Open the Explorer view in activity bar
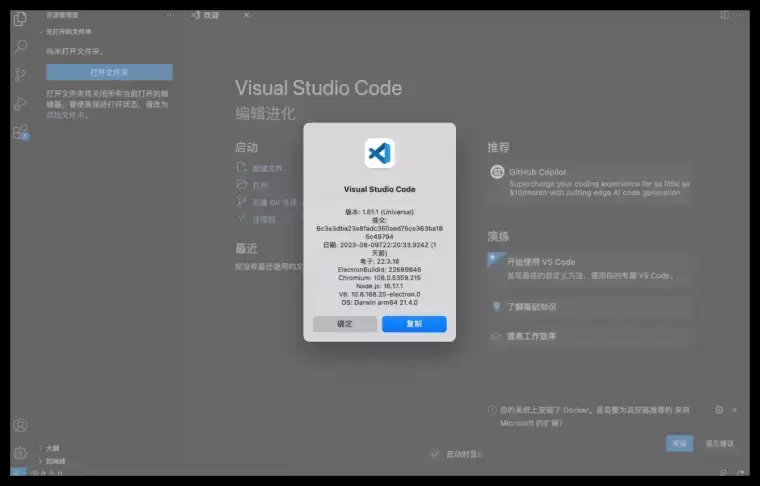This screenshot has width=760, height=486. coord(20,19)
